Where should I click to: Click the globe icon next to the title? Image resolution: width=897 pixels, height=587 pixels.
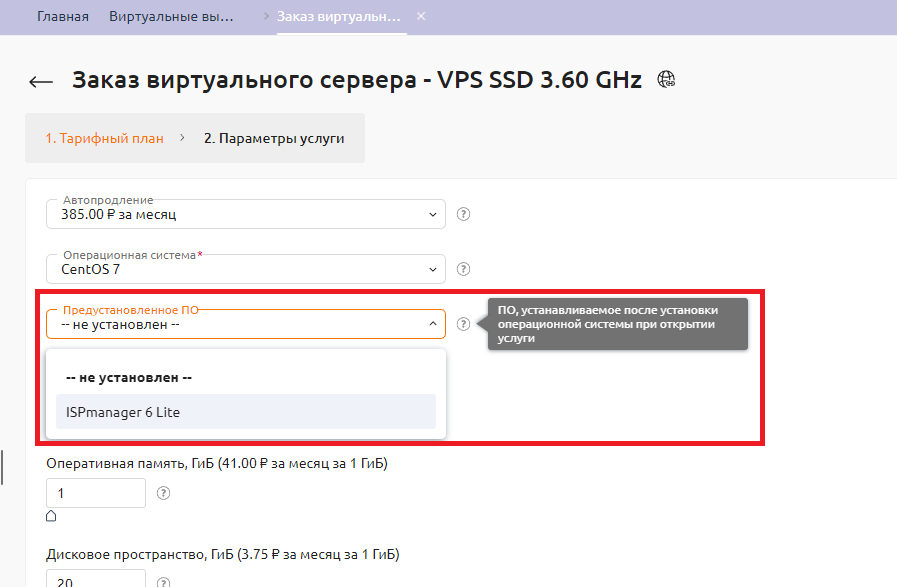click(666, 80)
